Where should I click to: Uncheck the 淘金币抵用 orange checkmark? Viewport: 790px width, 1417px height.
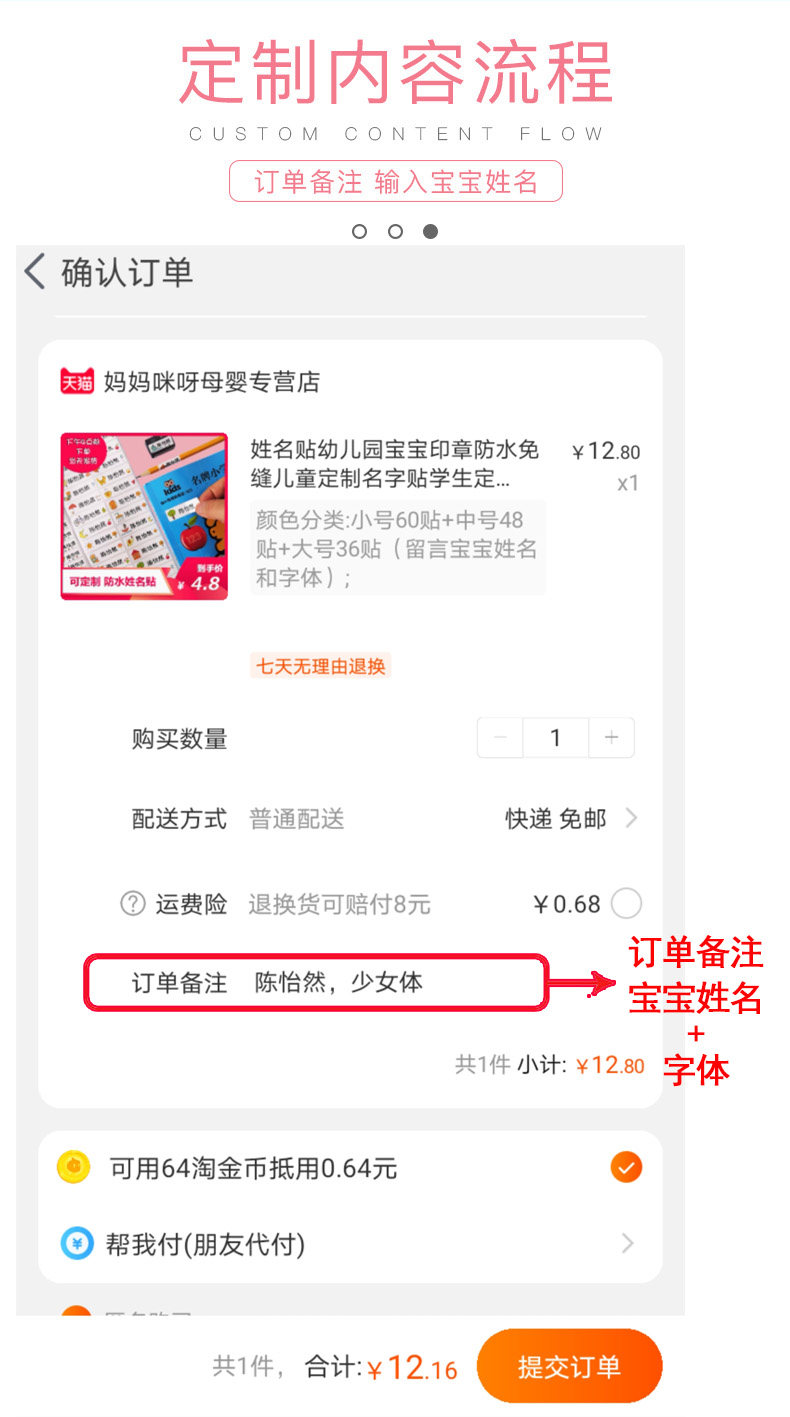click(x=626, y=1167)
